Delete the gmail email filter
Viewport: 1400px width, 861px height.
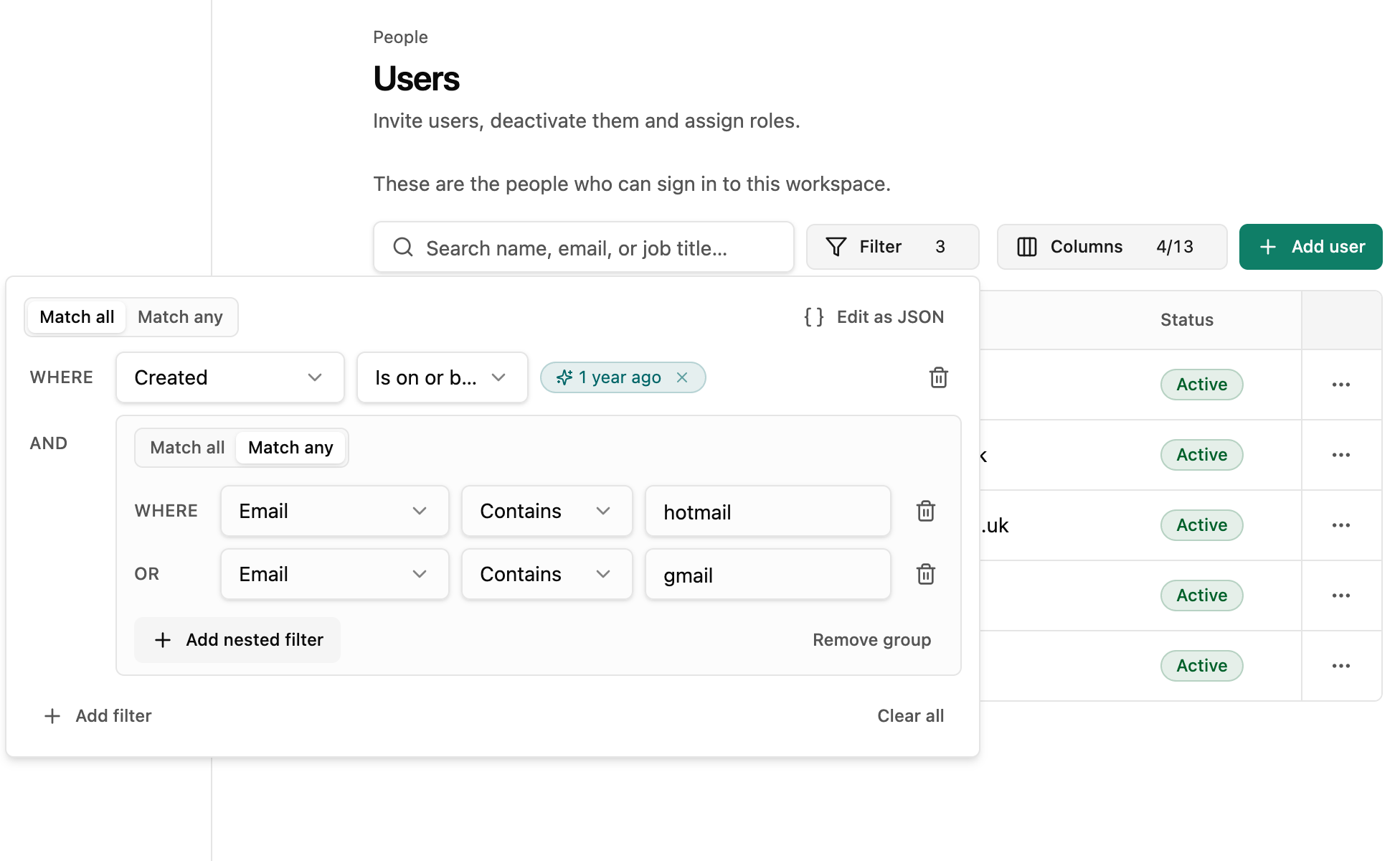tap(926, 574)
